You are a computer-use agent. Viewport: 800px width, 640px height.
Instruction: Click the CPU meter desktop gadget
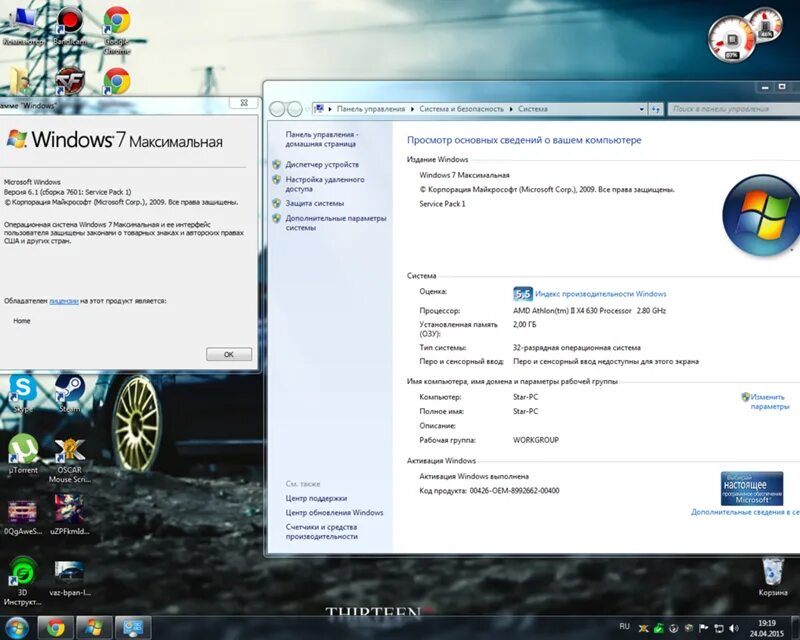(x=733, y=40)
